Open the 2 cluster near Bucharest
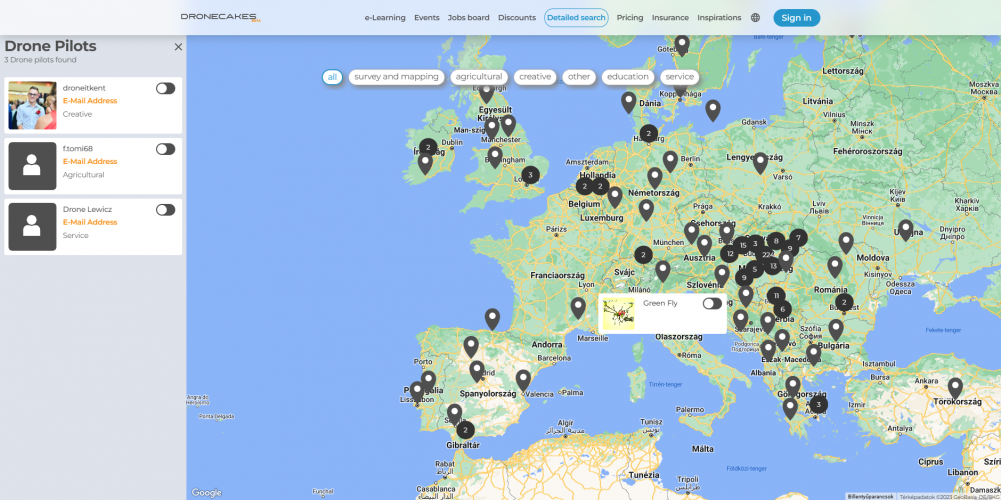The width and height of the screenshot is (1001, 500). 844,302
